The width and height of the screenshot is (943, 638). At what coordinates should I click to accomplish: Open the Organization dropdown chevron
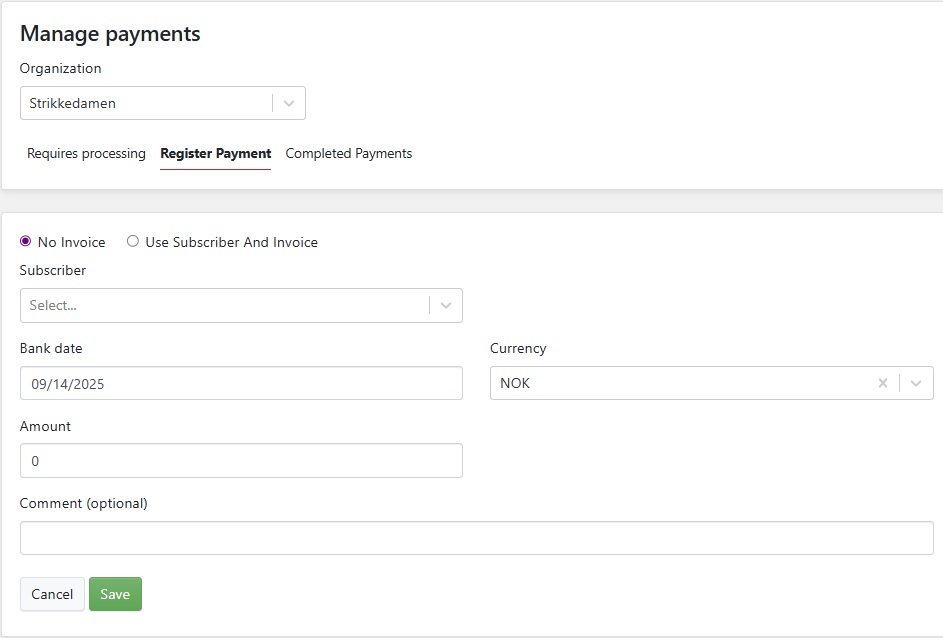289,103
